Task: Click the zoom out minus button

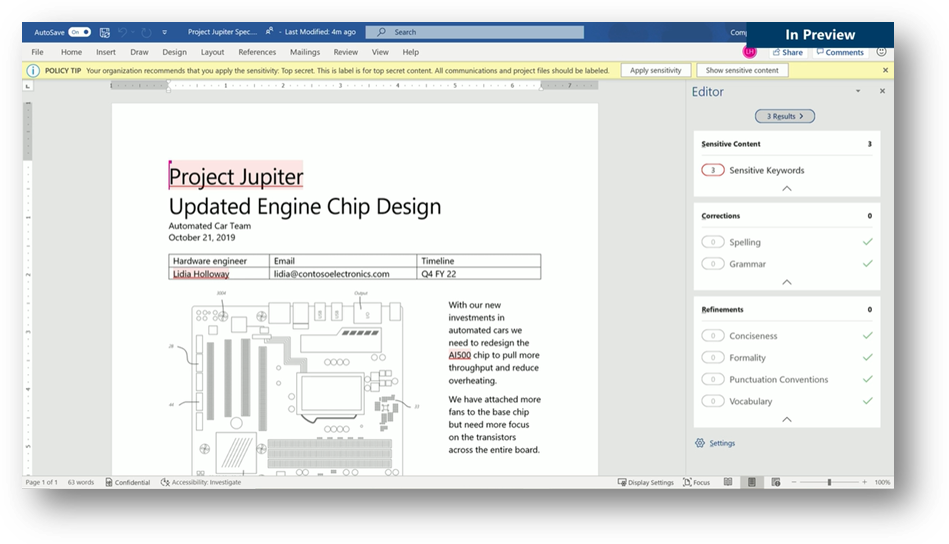Action: coord(794,482)
